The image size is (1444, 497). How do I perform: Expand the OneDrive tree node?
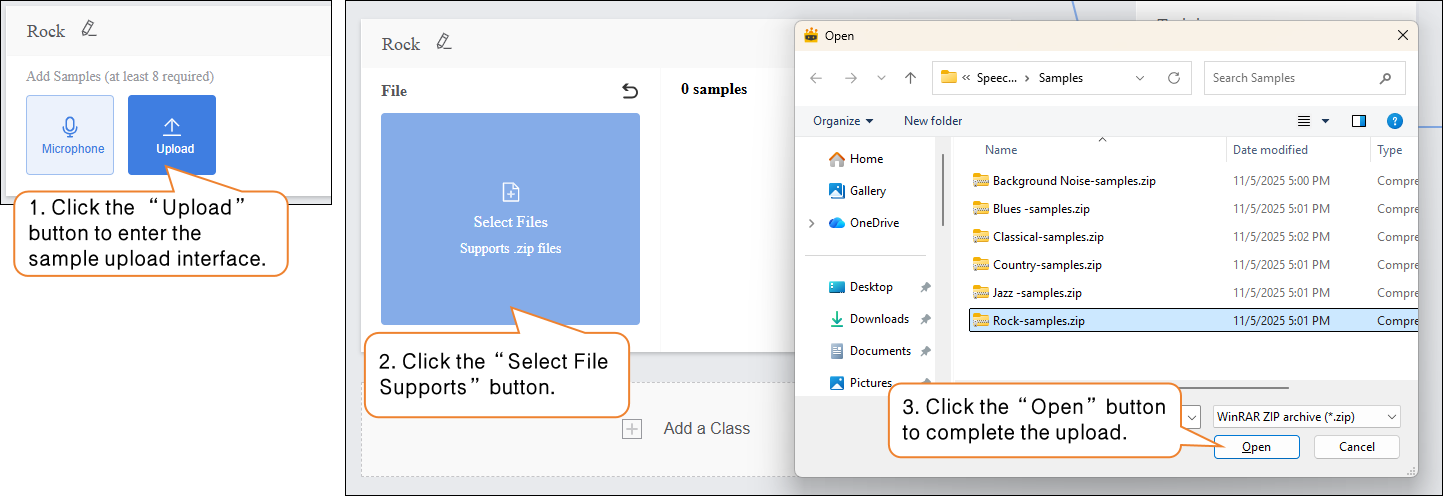811,223
